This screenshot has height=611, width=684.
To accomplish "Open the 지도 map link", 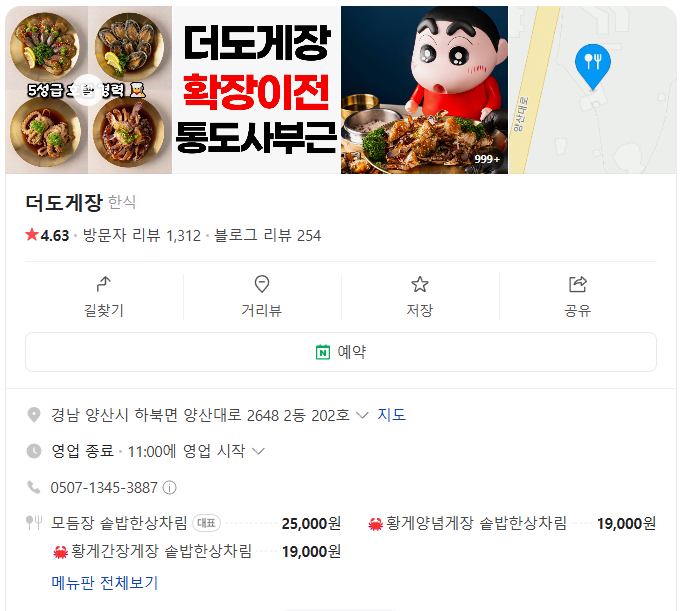I will click(391, 415).
